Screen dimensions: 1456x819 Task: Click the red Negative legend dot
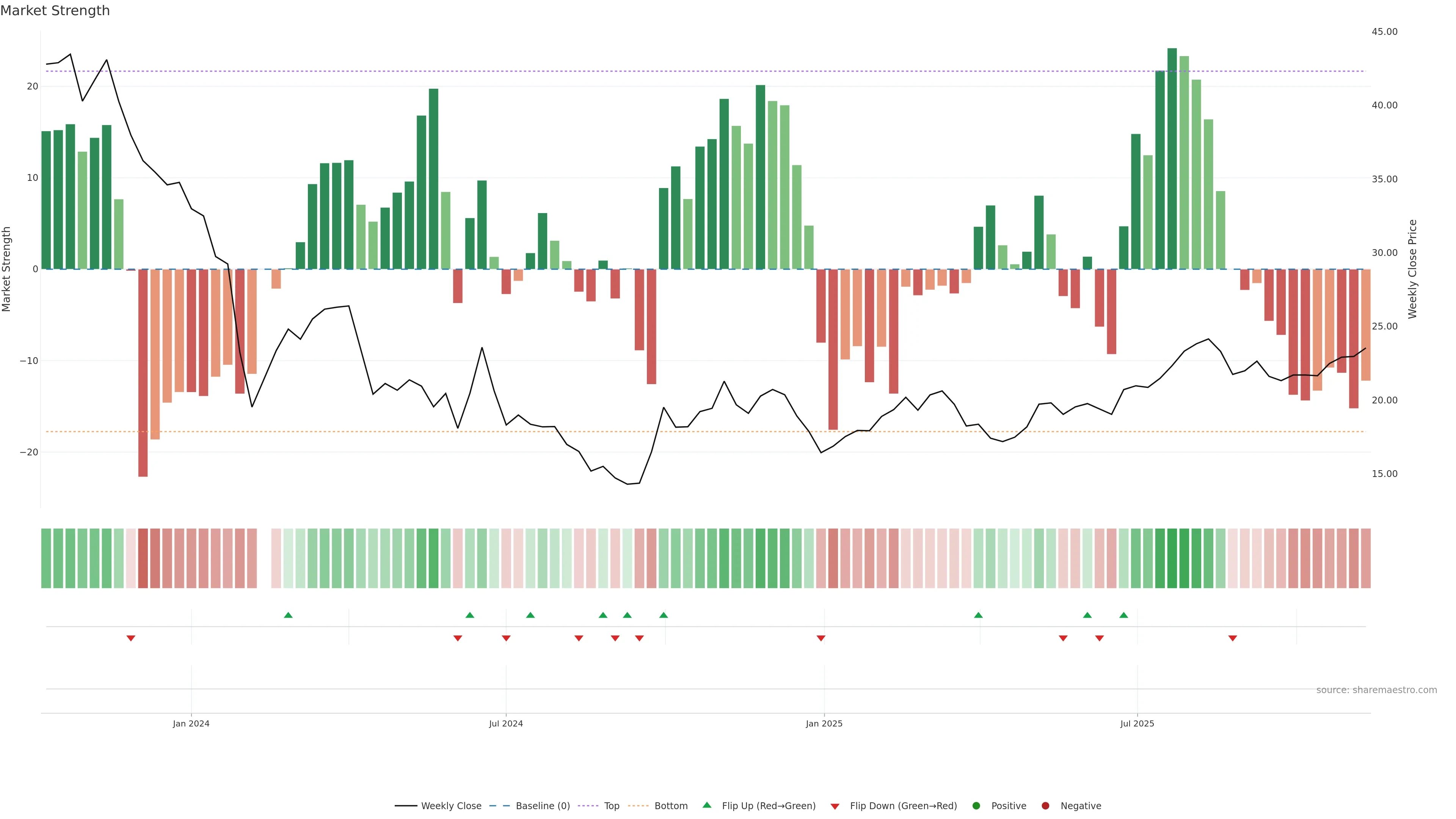(x=1045, y=805)
